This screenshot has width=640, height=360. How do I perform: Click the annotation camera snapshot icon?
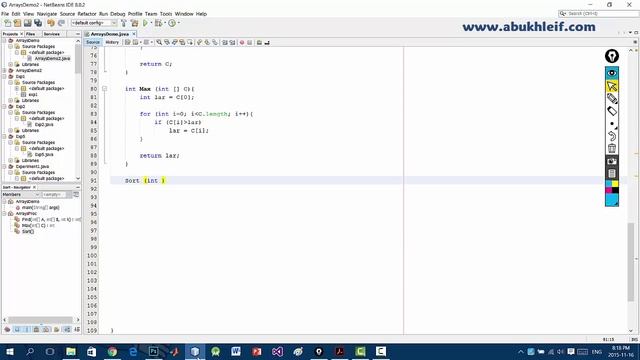point(612,161)
